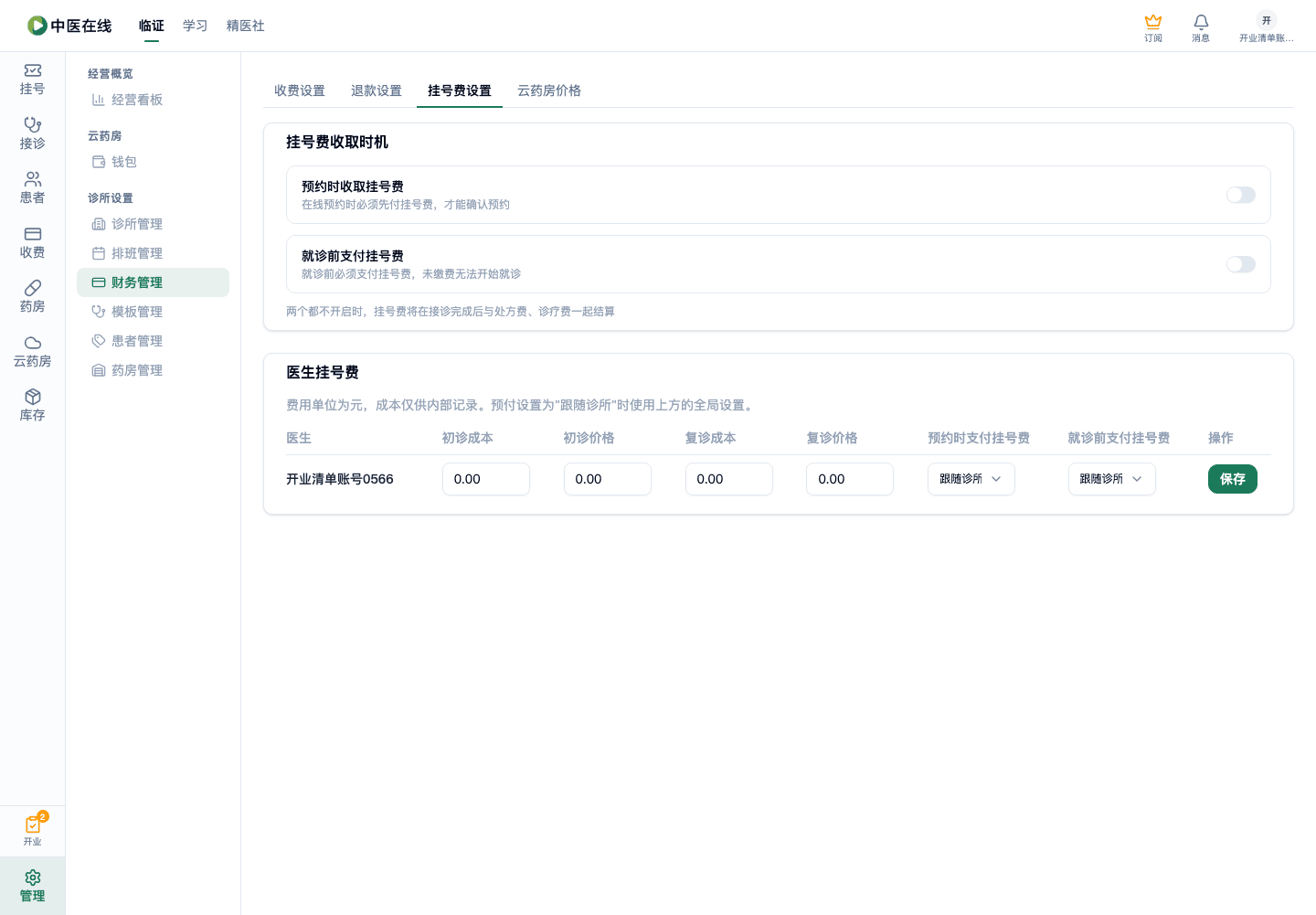
Task: Open 患者管理 patient management
Action: 153,341
